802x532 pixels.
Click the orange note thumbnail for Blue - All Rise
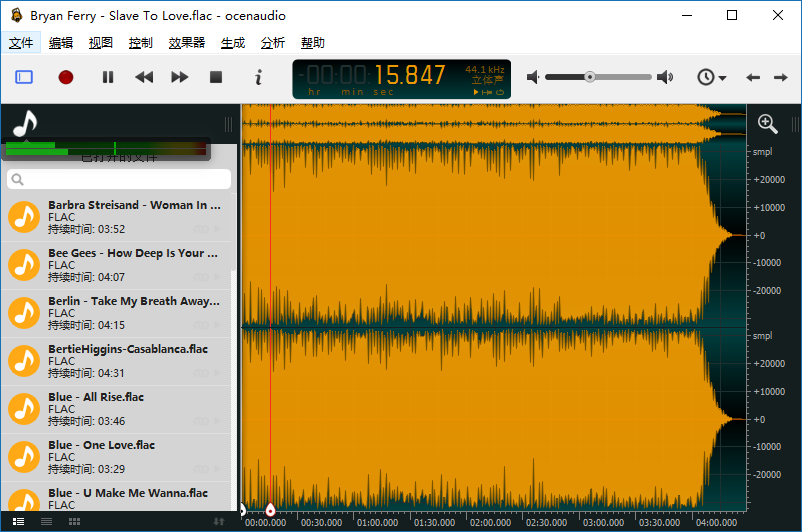pyautogui.click(x=24, y=409)
